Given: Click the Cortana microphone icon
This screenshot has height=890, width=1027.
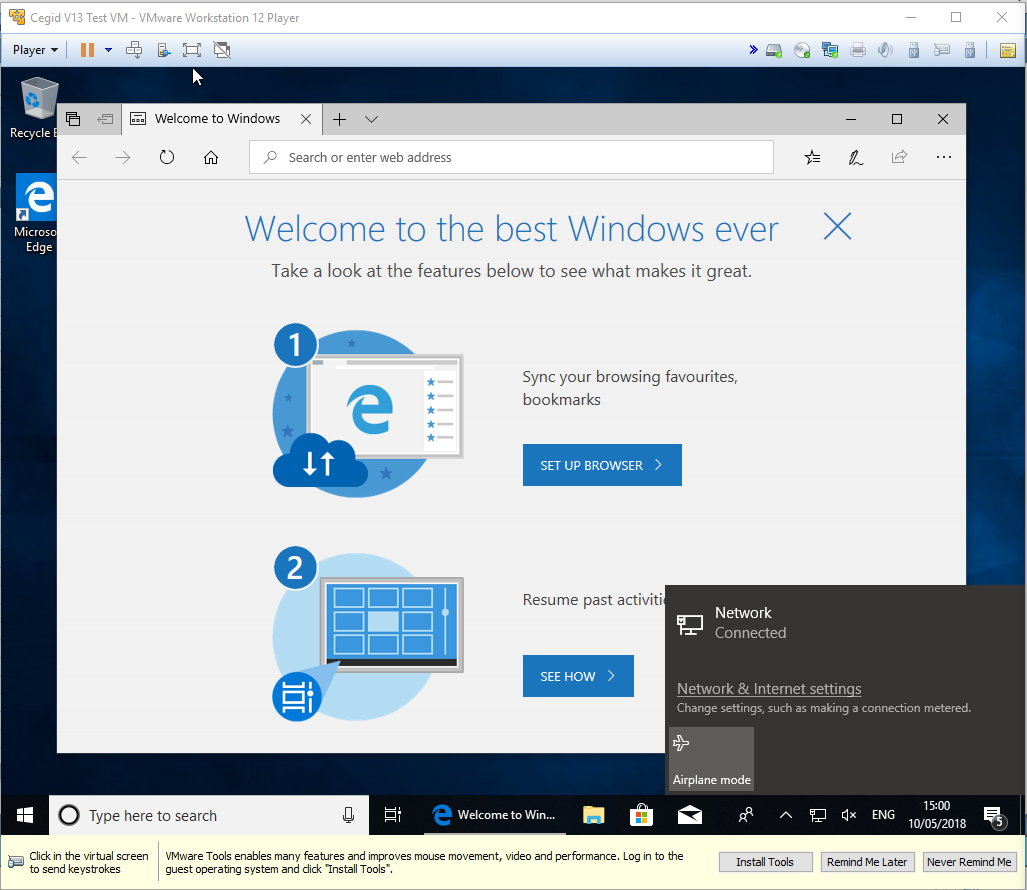Looking at the screenshot, I should tap(348, 815).
